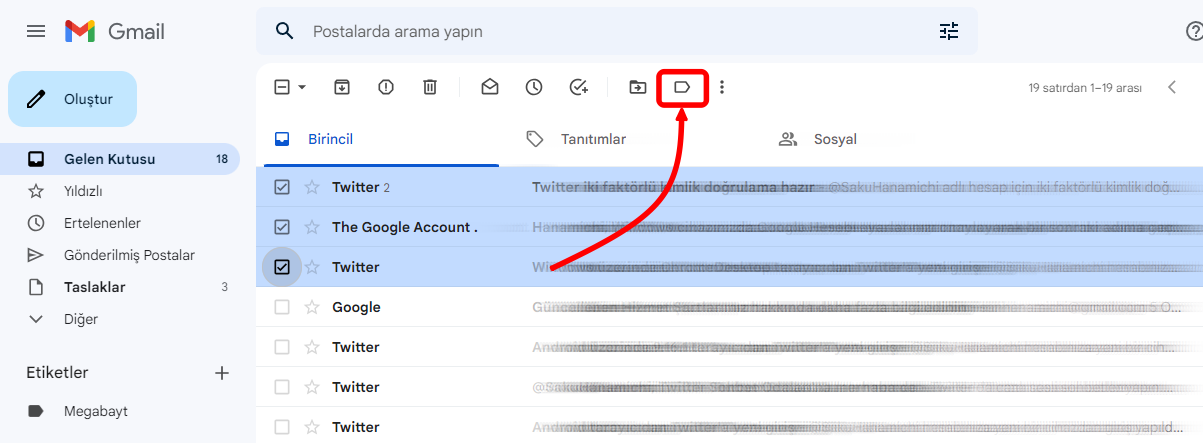Star The Google Account email

coord(312,227)
